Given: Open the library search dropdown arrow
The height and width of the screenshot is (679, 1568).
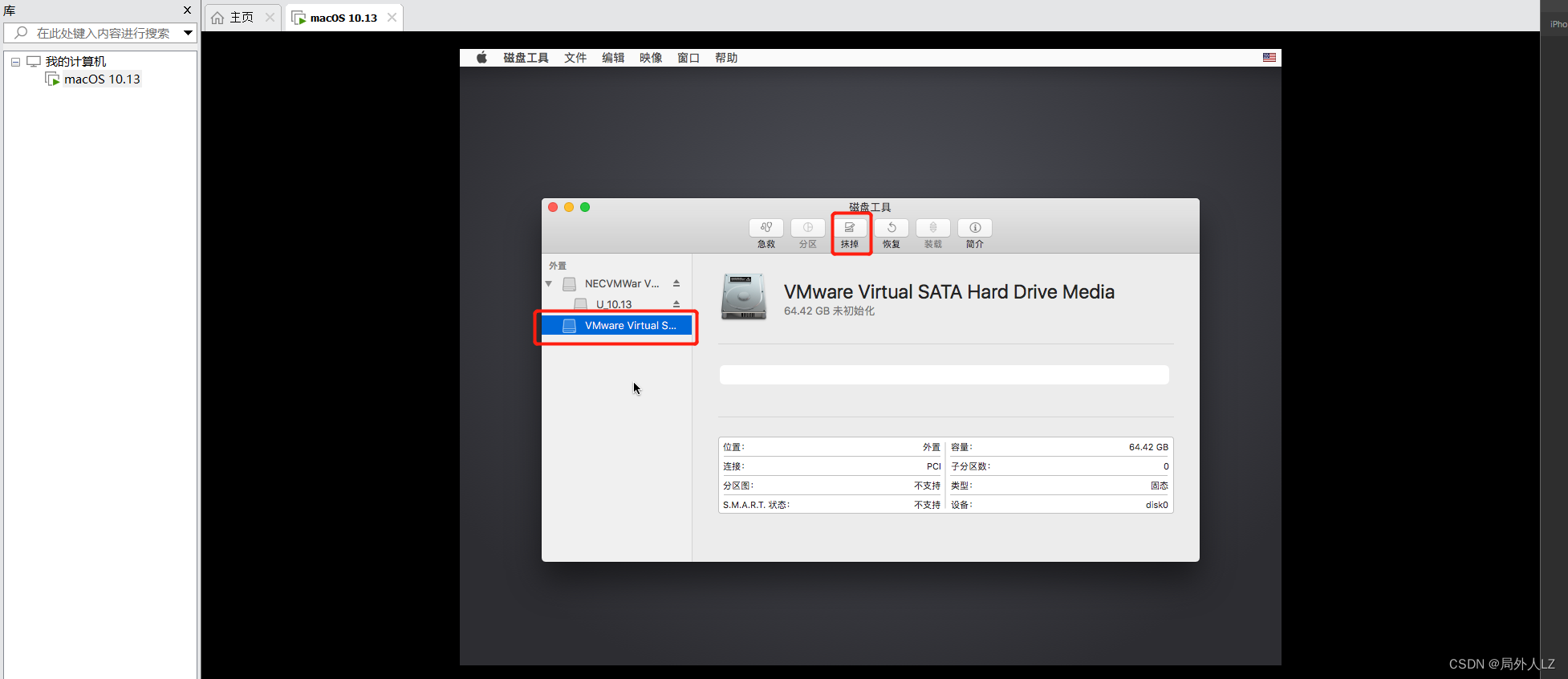Looking at the screenshot, I should click(188, 33).
